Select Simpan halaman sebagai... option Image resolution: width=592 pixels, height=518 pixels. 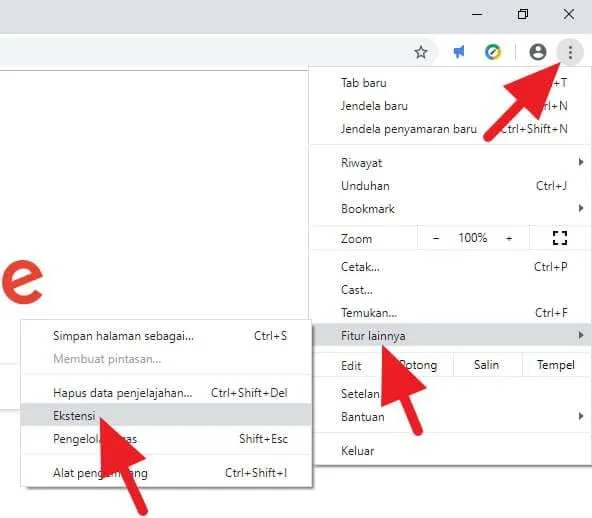166,336
